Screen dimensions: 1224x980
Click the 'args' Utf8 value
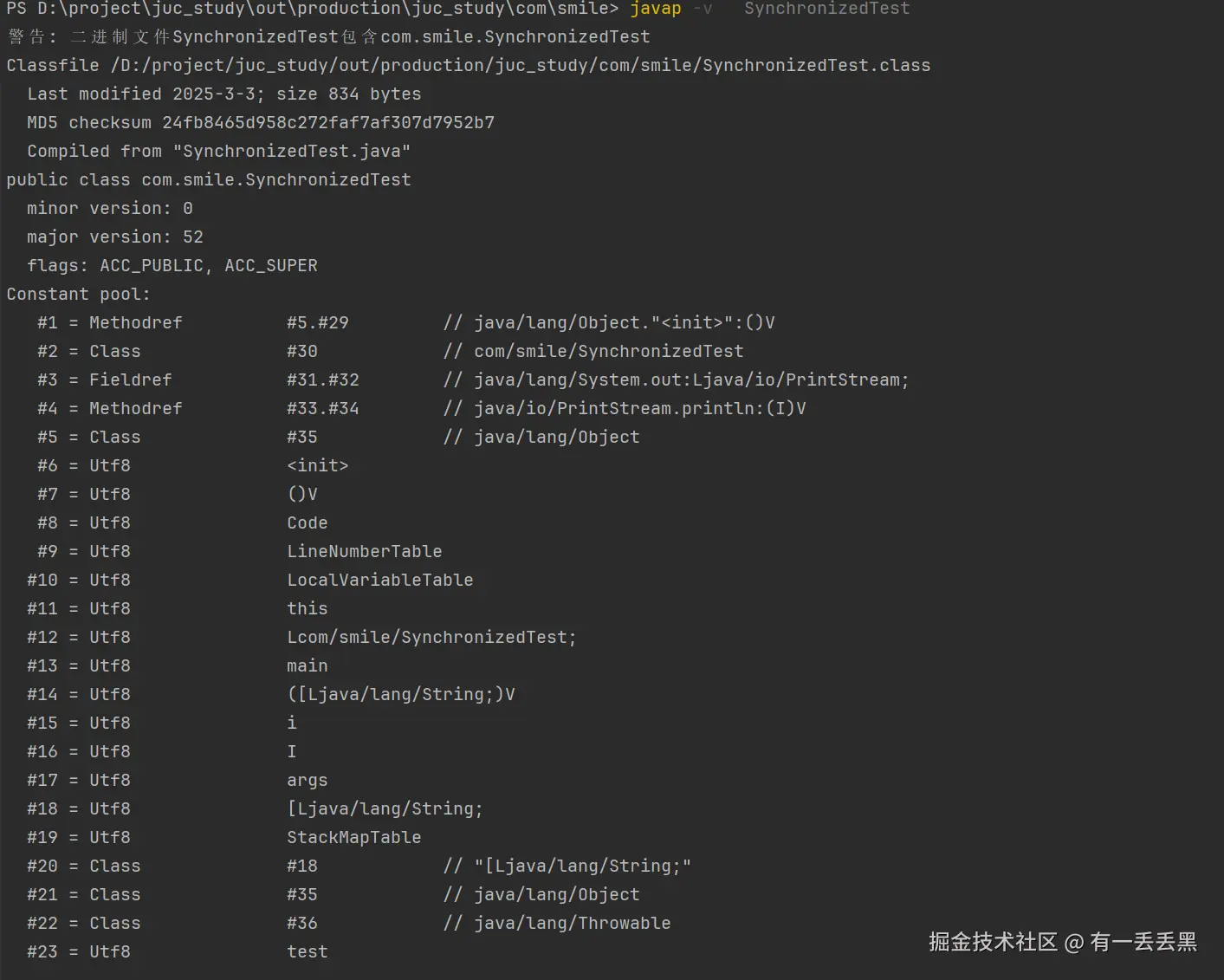click(x=308, y=781)
